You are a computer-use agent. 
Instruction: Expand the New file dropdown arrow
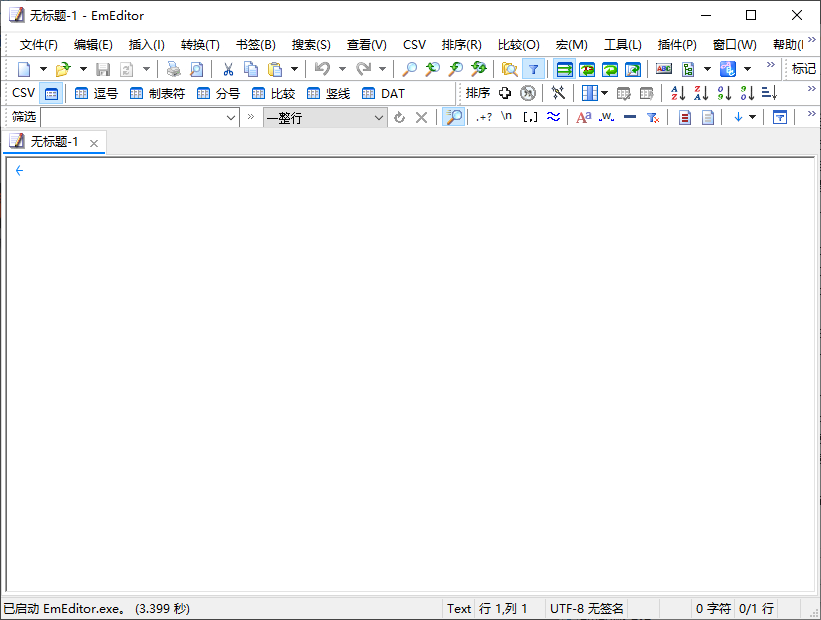(43, 69)
